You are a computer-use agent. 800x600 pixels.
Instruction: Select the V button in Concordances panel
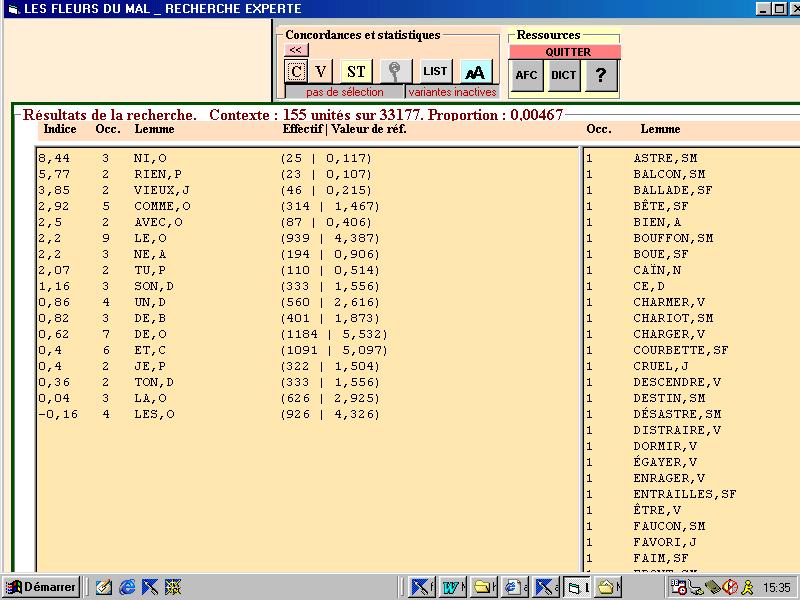click(320, 71)
